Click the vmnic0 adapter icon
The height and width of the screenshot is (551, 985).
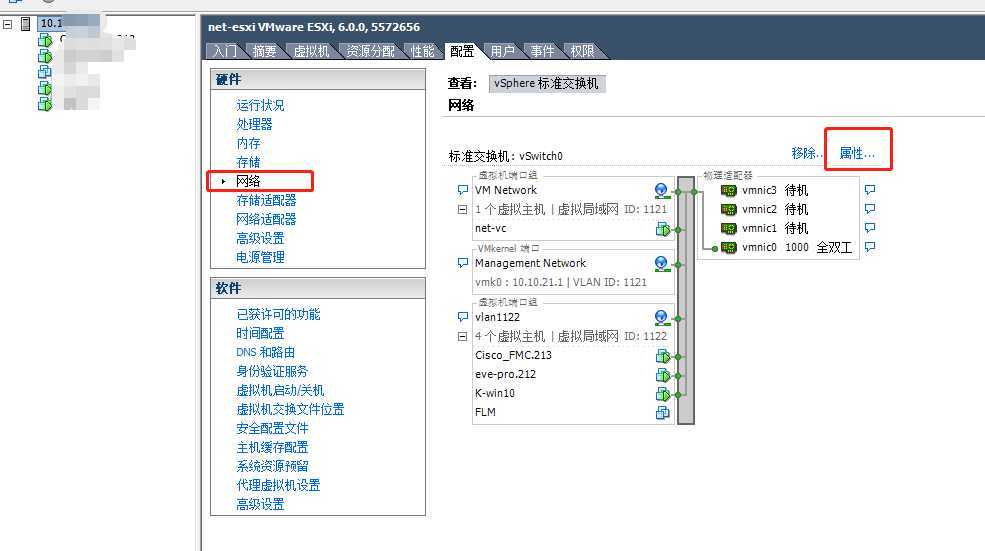point(729,248)
